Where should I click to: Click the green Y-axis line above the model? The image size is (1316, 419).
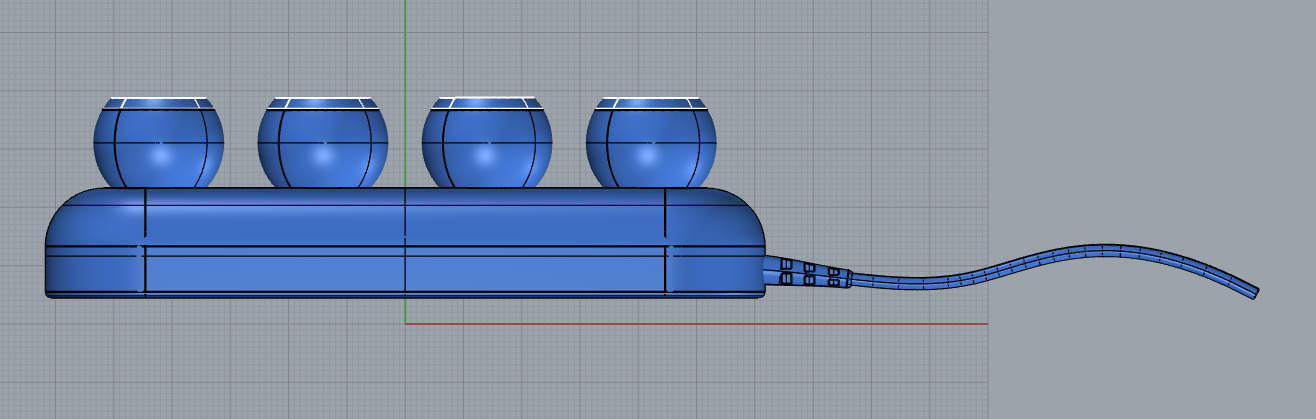(405, 50)
